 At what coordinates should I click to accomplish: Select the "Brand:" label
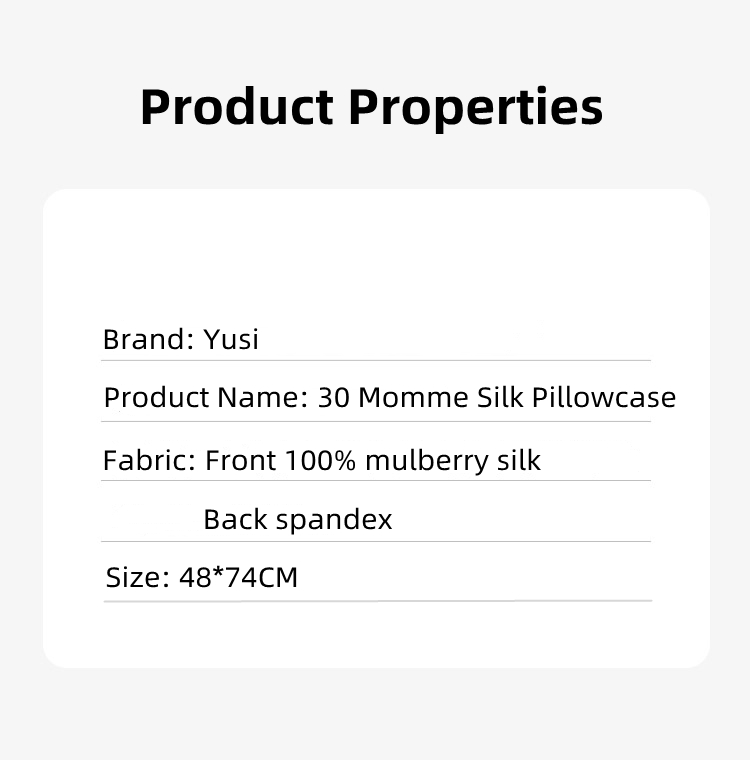pos(148,339)
